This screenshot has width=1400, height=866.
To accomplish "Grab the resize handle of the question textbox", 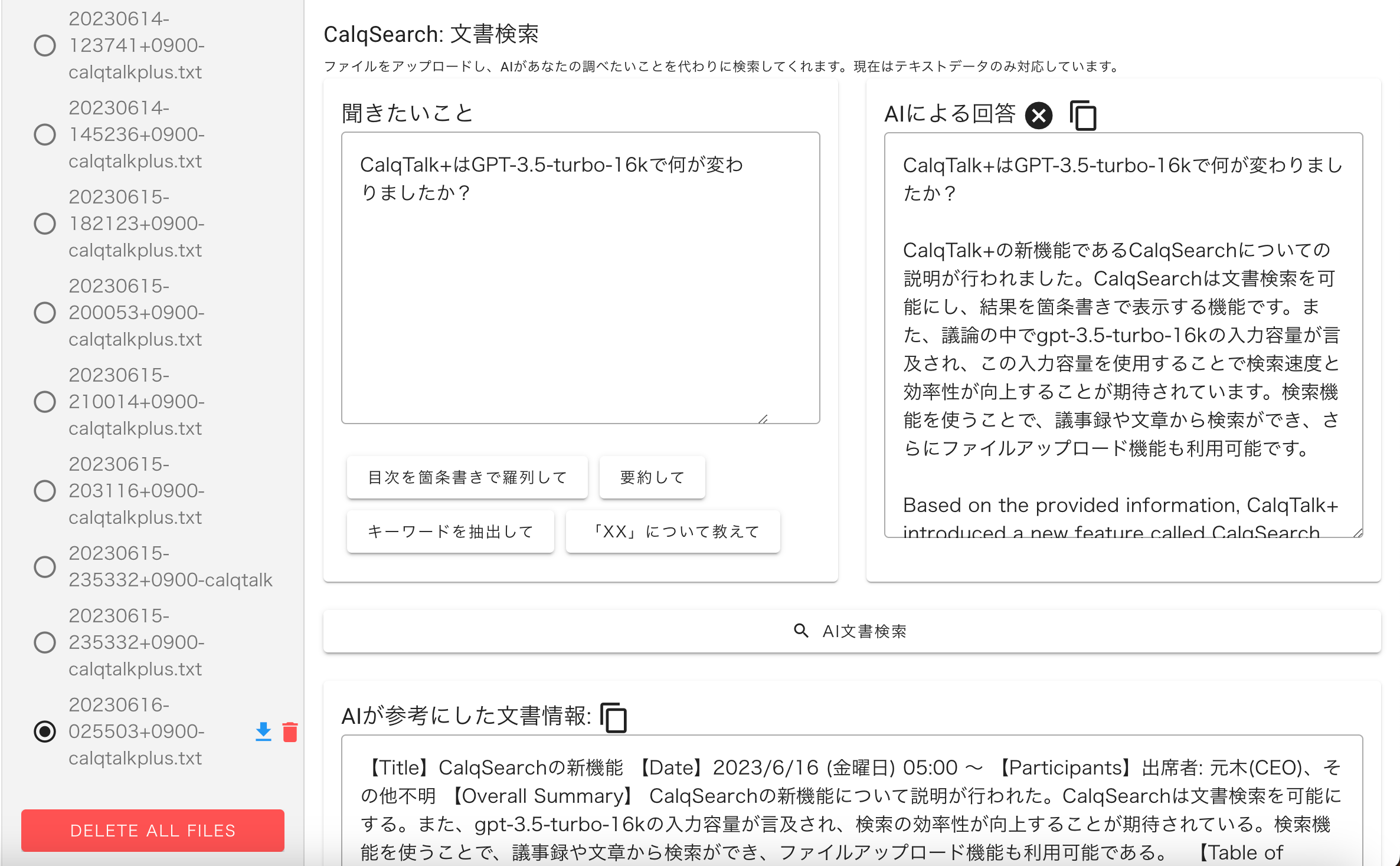I will [x=763, y=419].
